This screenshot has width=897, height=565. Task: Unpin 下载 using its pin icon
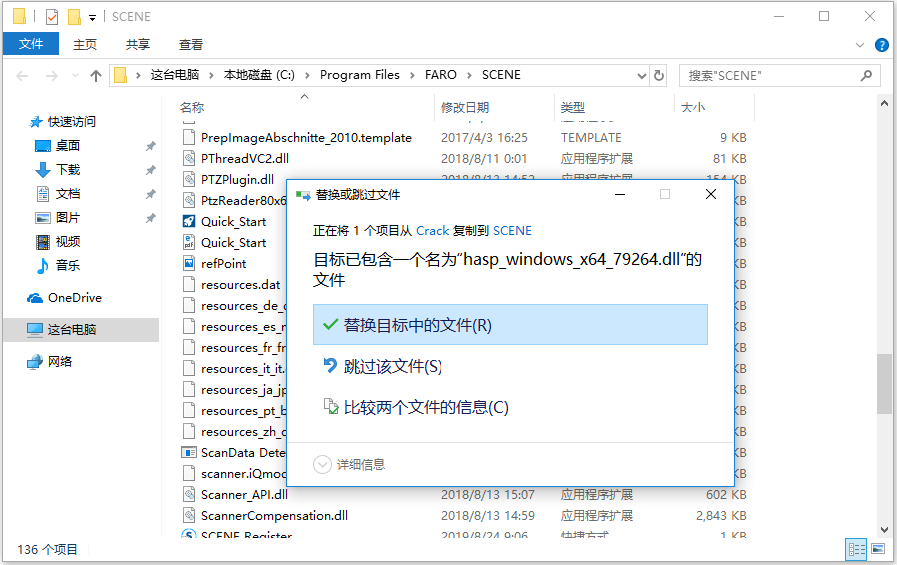150,170
